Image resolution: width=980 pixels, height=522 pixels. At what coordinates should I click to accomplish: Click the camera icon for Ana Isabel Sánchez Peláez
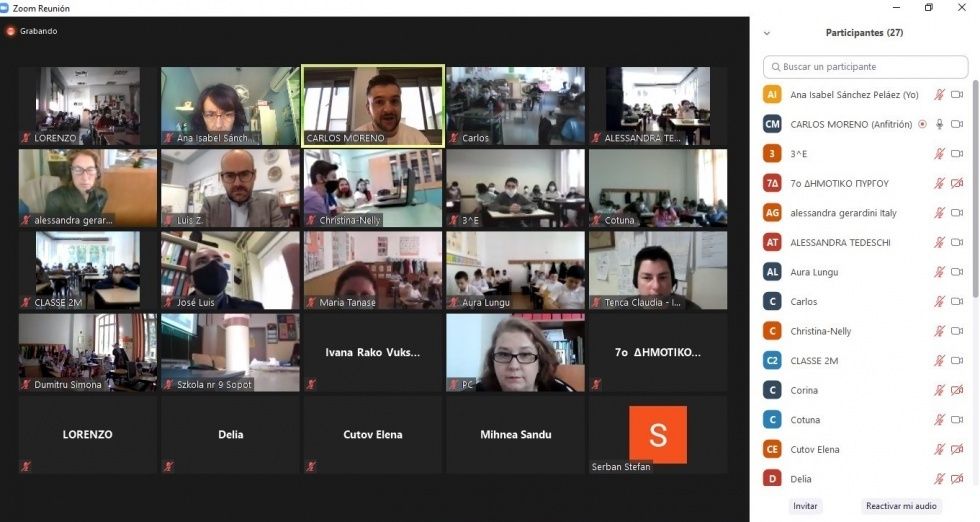pyautogui.click(x=957, y=95)
